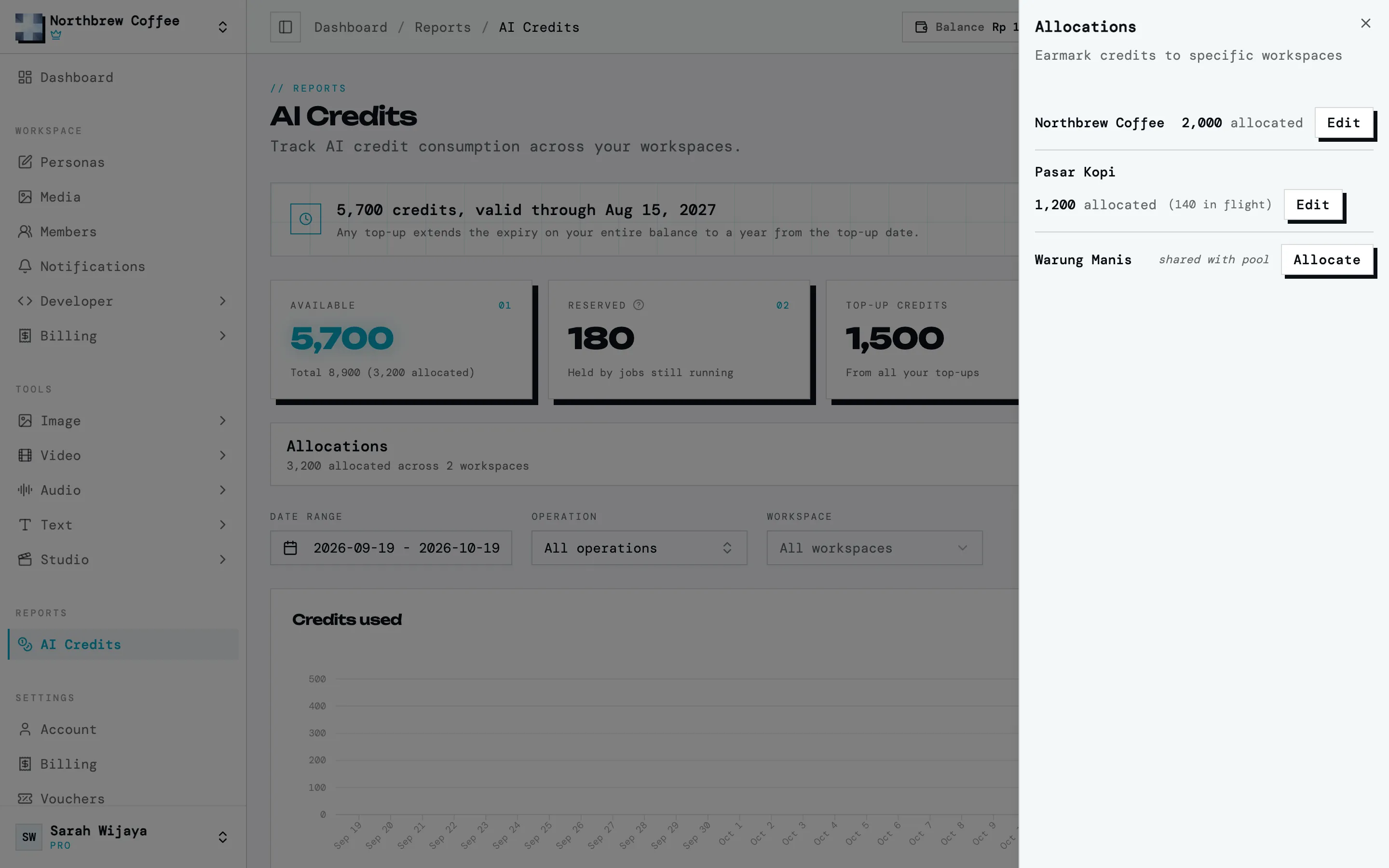
Task: Click the Northbrew Coffee workspace avatar
Action: coord(30,27)
